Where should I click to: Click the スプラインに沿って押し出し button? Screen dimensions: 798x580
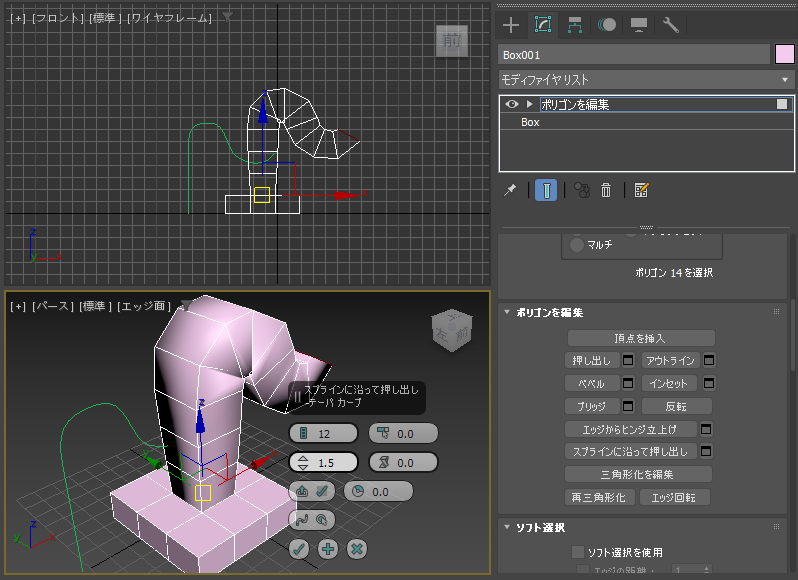(x=631, y=451)
